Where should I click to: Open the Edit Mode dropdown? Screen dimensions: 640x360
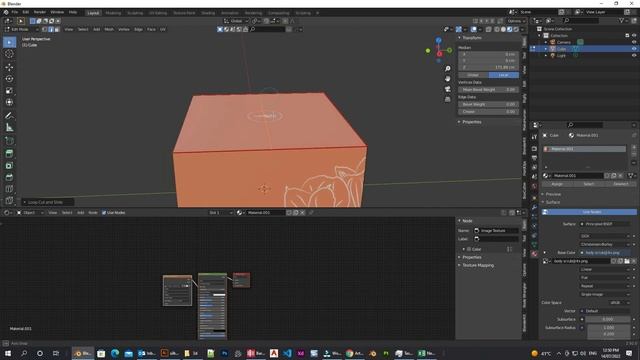click(22, 29)
